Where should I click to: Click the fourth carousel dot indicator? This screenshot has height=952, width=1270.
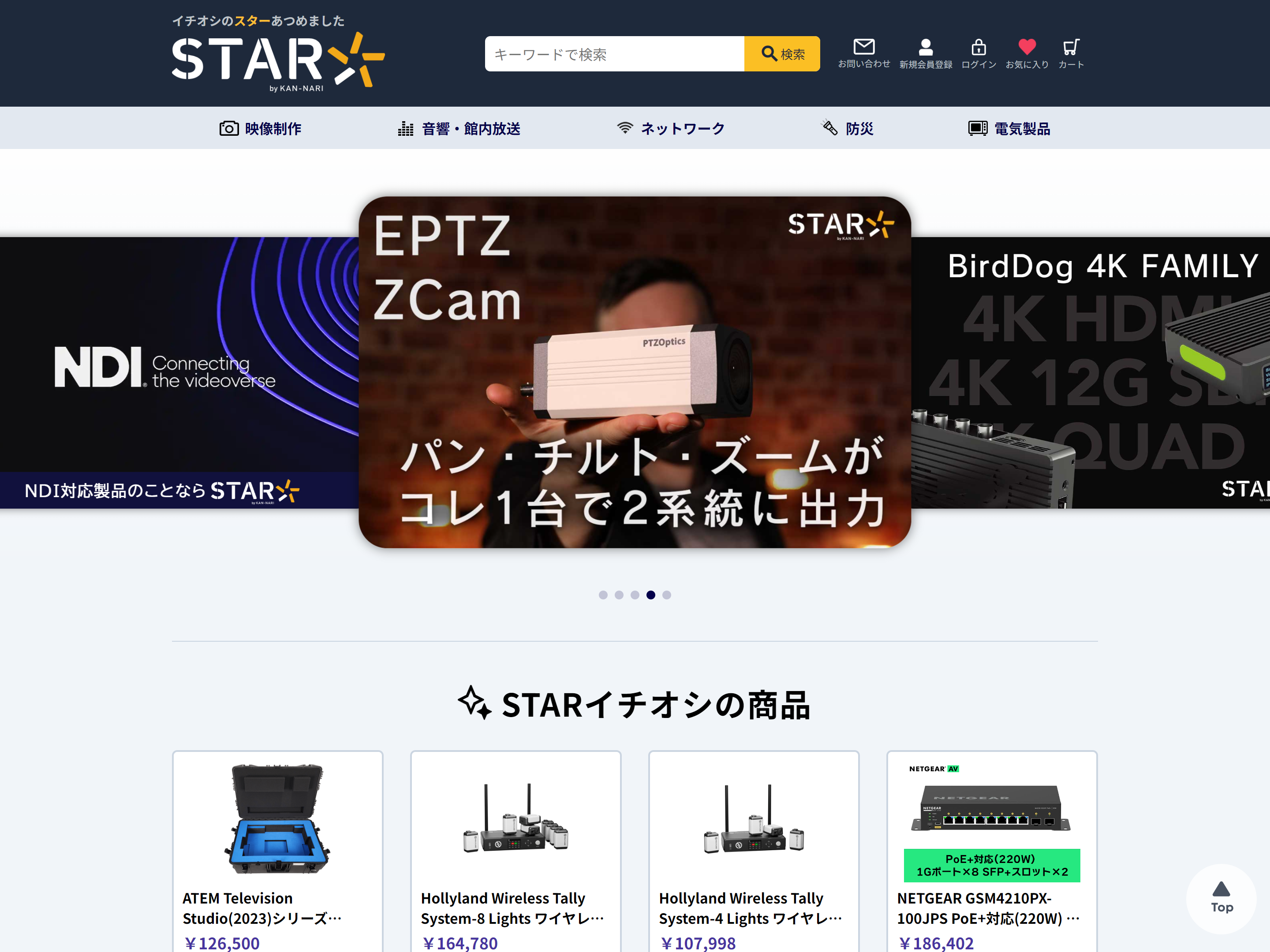coord(651,594)
